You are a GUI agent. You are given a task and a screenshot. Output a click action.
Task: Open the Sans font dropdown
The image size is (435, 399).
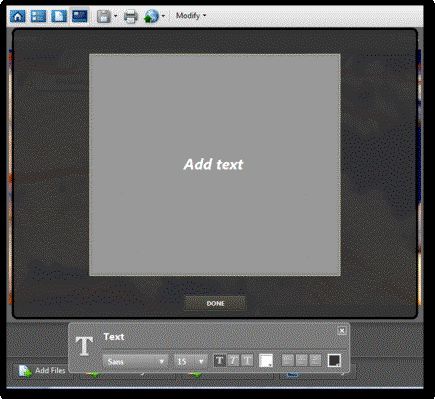136,361
